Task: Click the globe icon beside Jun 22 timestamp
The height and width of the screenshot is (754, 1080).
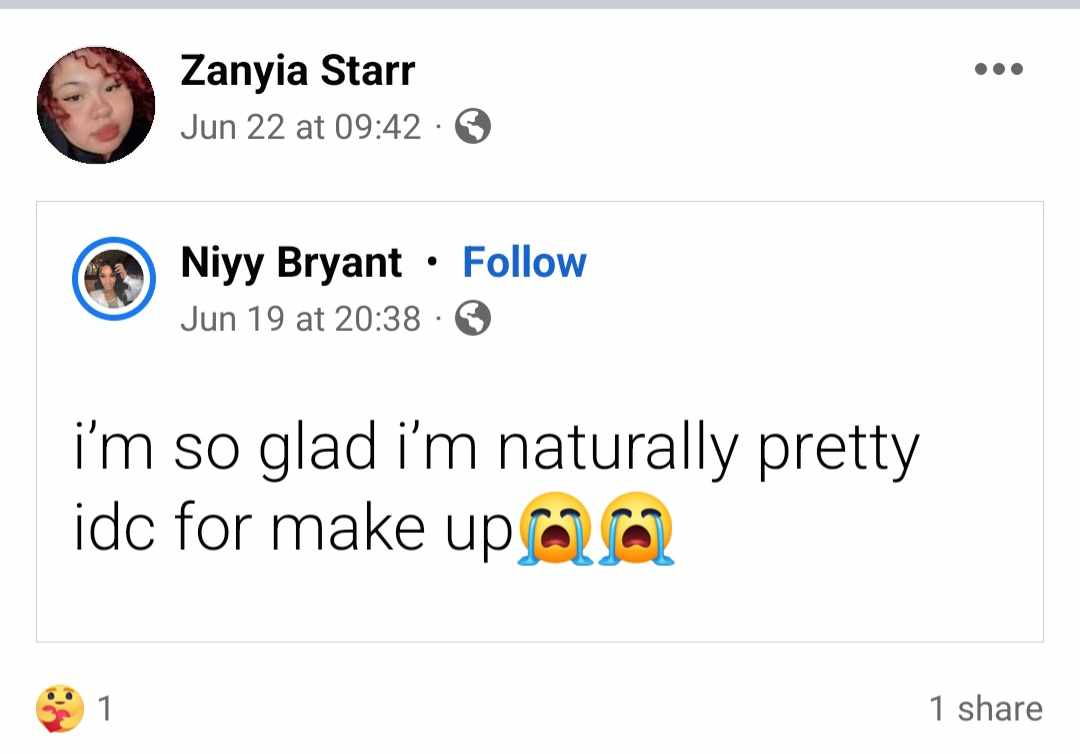Action: click(473, 127)
